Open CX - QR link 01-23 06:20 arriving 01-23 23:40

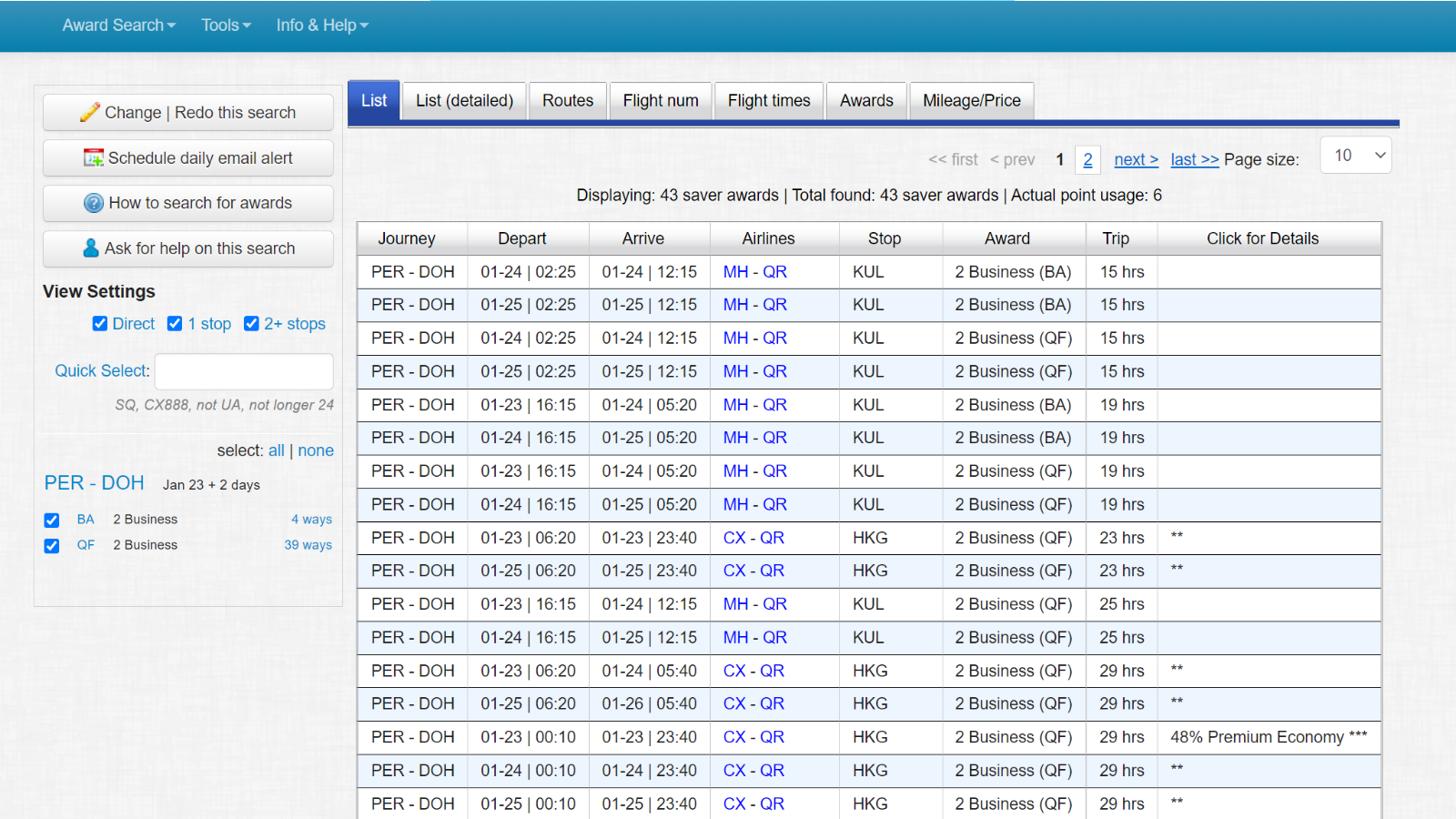[x=753, y=538]
